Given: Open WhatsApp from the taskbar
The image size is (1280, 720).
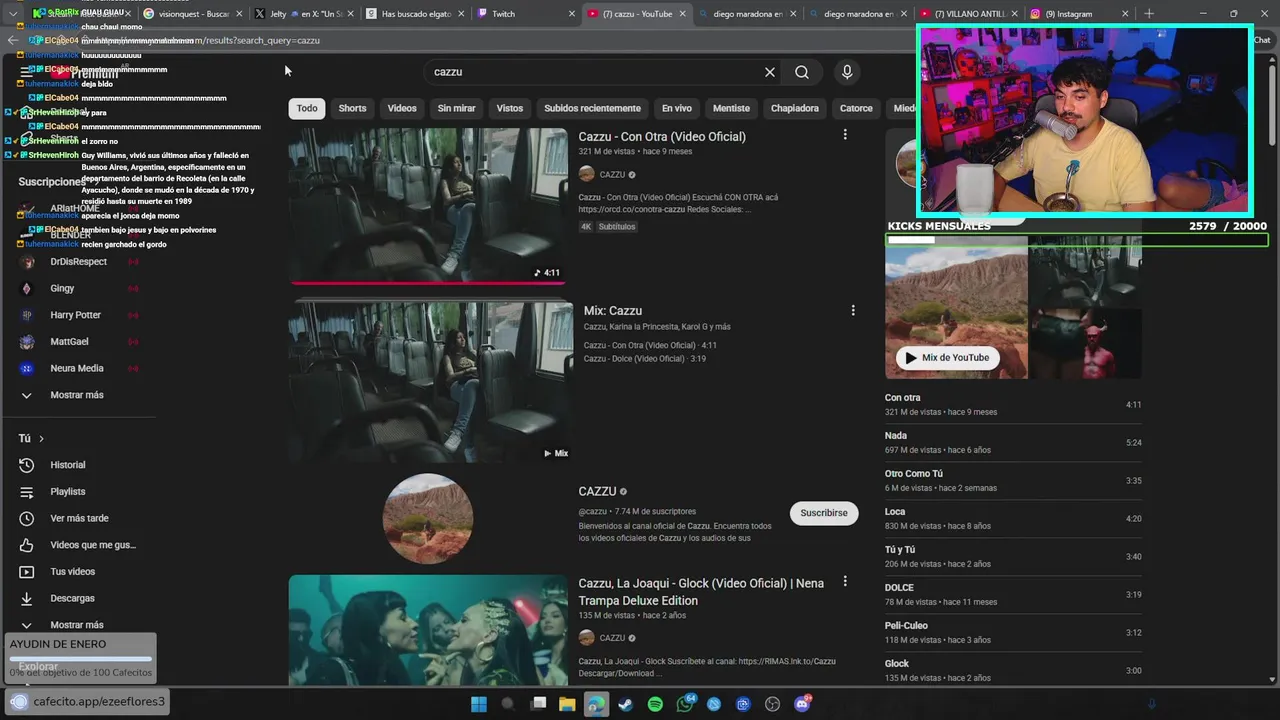Looking at the screenshot, I should point(685,704).
